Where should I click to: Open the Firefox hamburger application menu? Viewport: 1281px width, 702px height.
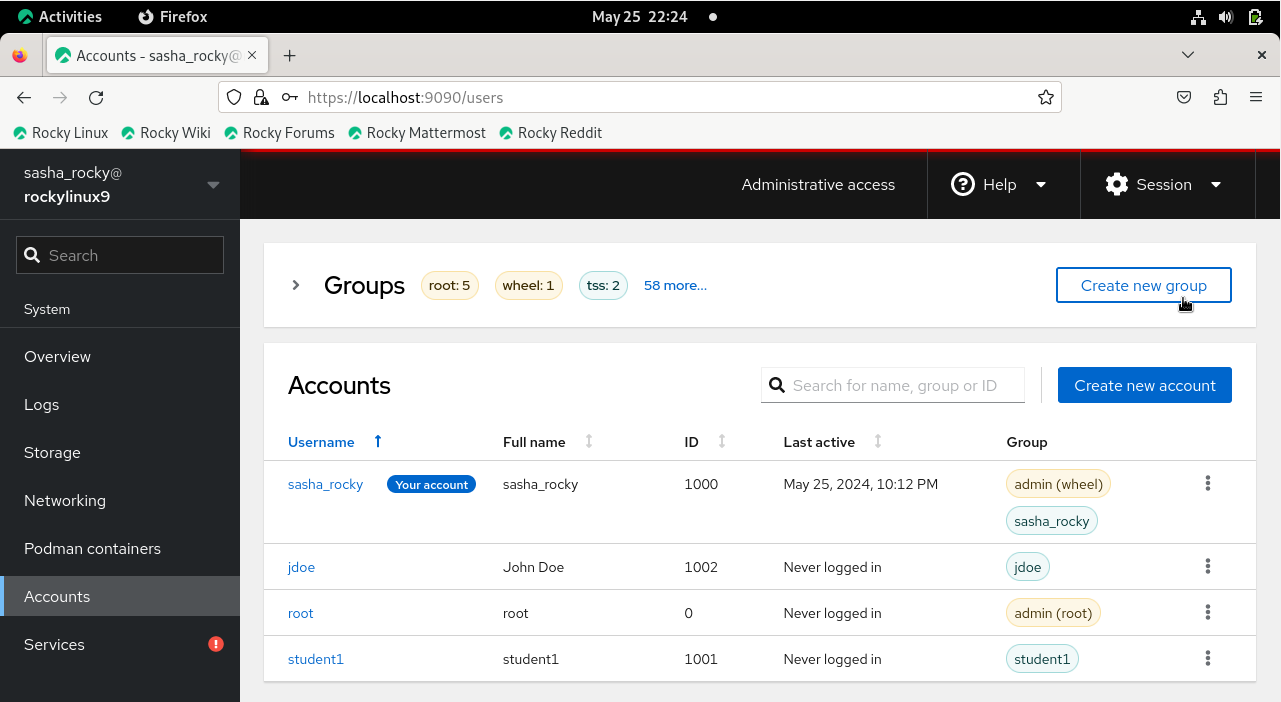click(x=1256, y=97)
